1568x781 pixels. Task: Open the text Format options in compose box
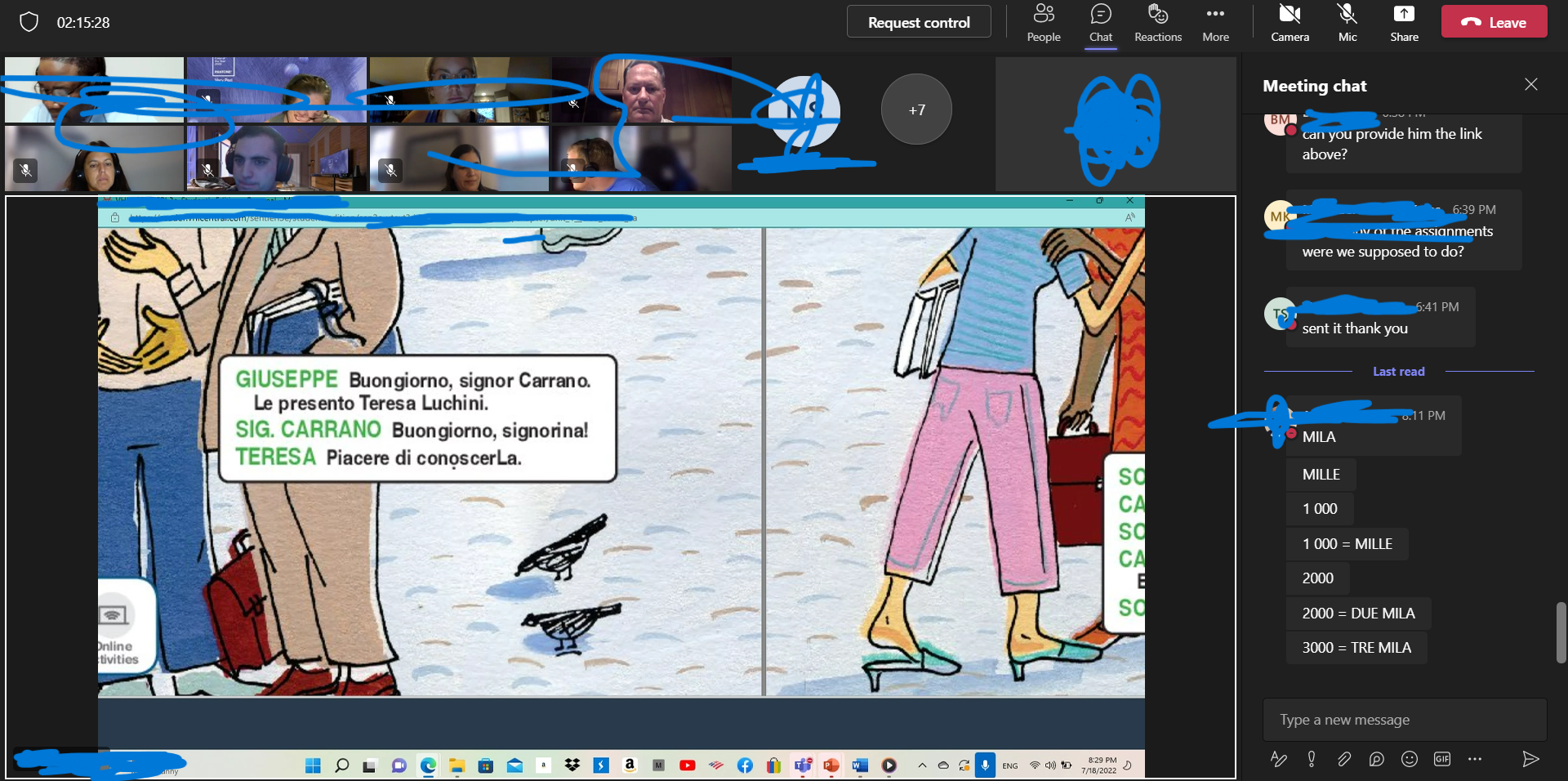[1279, 759]
